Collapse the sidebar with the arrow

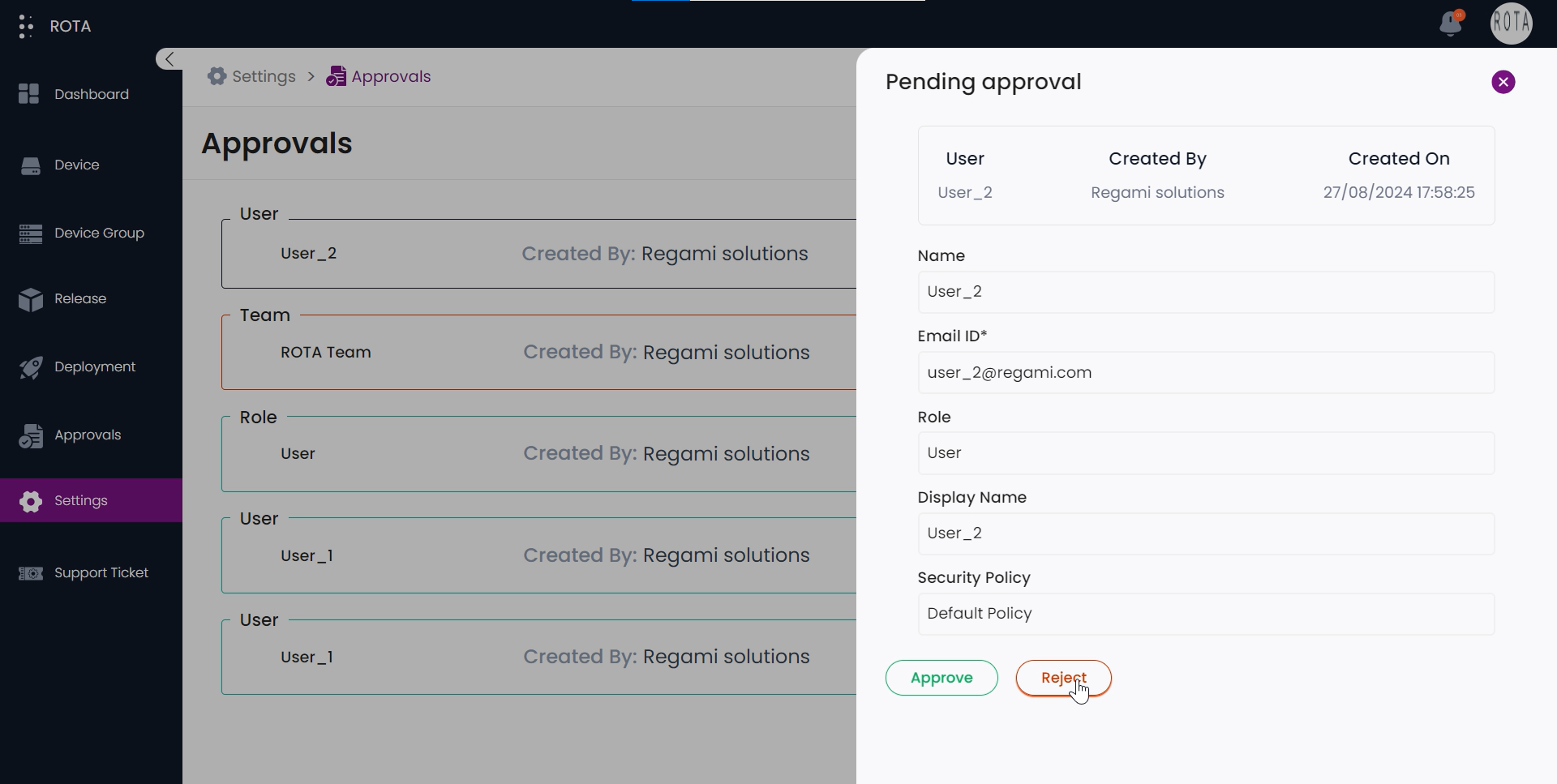169,59
